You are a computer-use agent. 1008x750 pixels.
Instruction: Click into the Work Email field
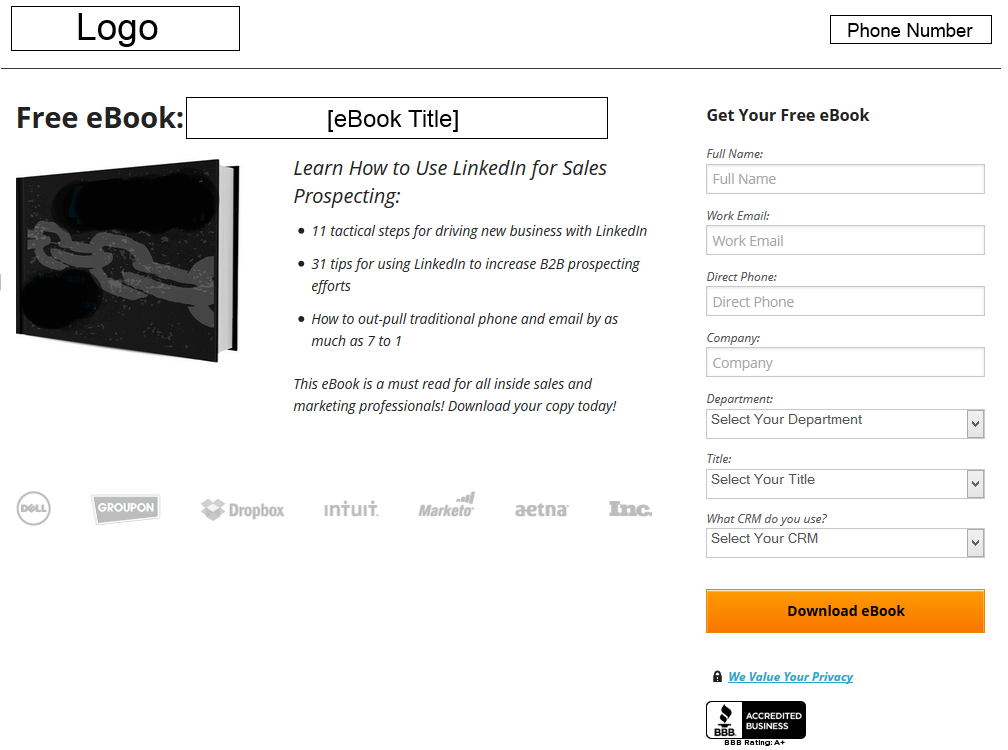(x=845, y=240)
